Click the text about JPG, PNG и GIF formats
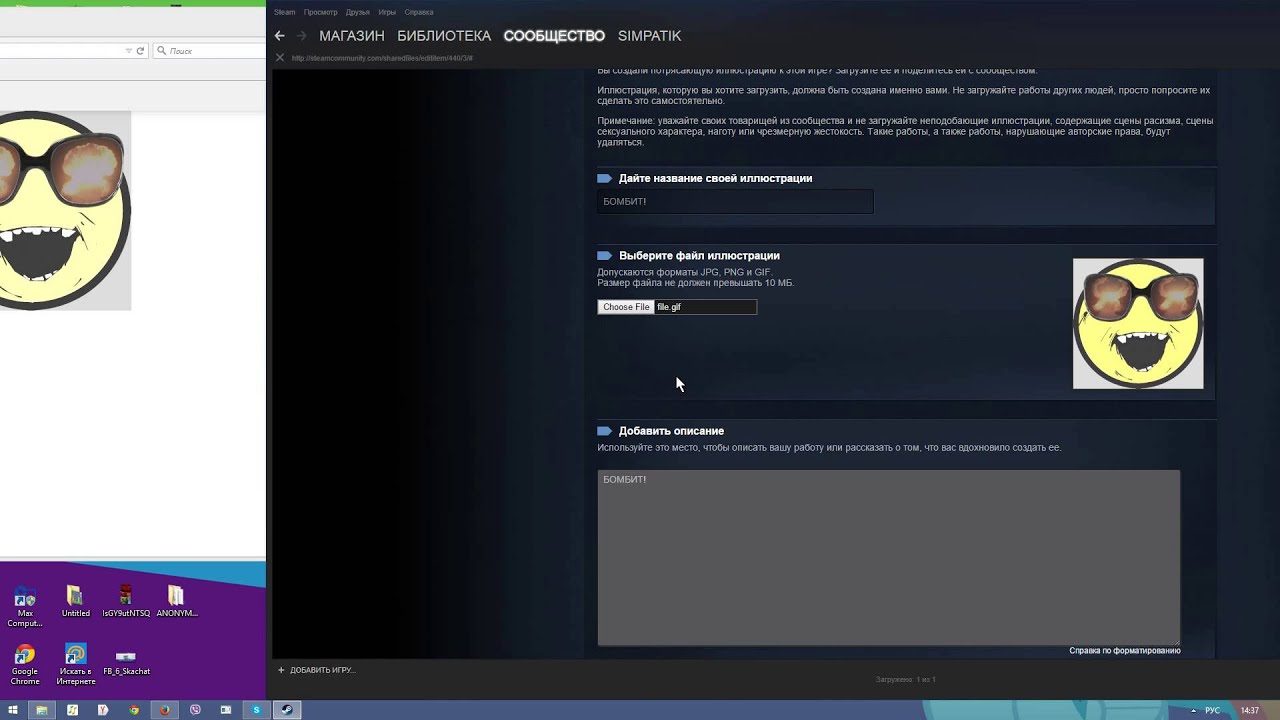This screenshot has width=1280, height=720. [684, 272]
